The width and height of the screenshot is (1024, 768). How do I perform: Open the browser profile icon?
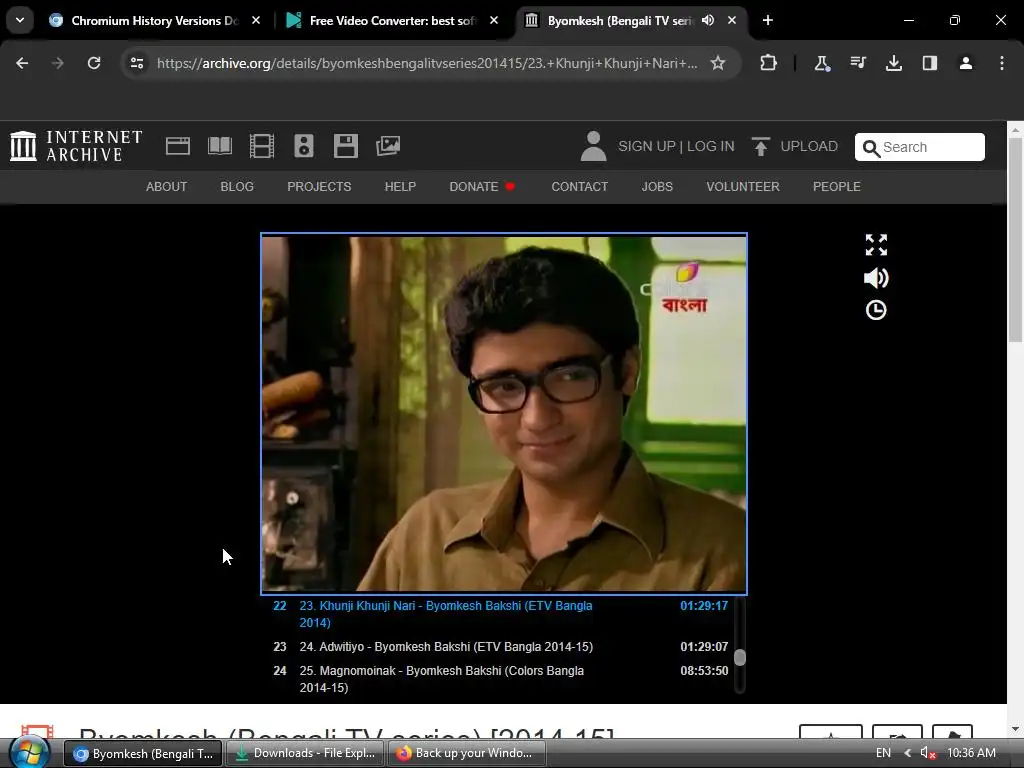(x=965, y=63)
